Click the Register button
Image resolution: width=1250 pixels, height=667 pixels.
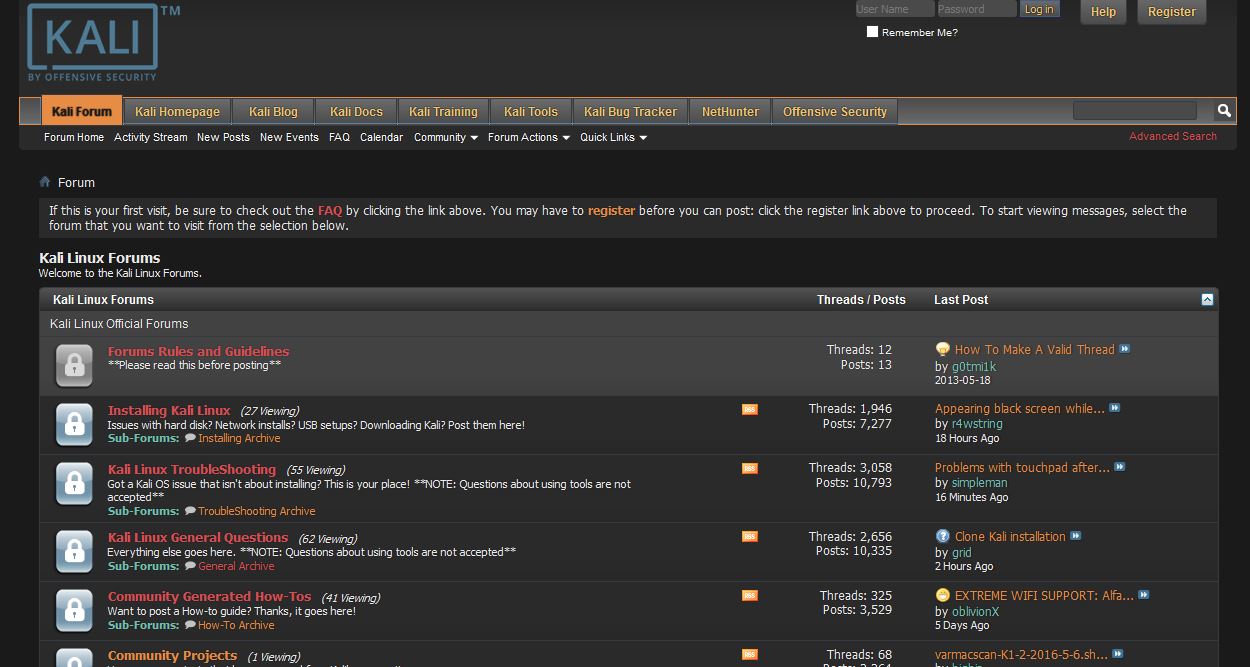tap(1171, 12)
